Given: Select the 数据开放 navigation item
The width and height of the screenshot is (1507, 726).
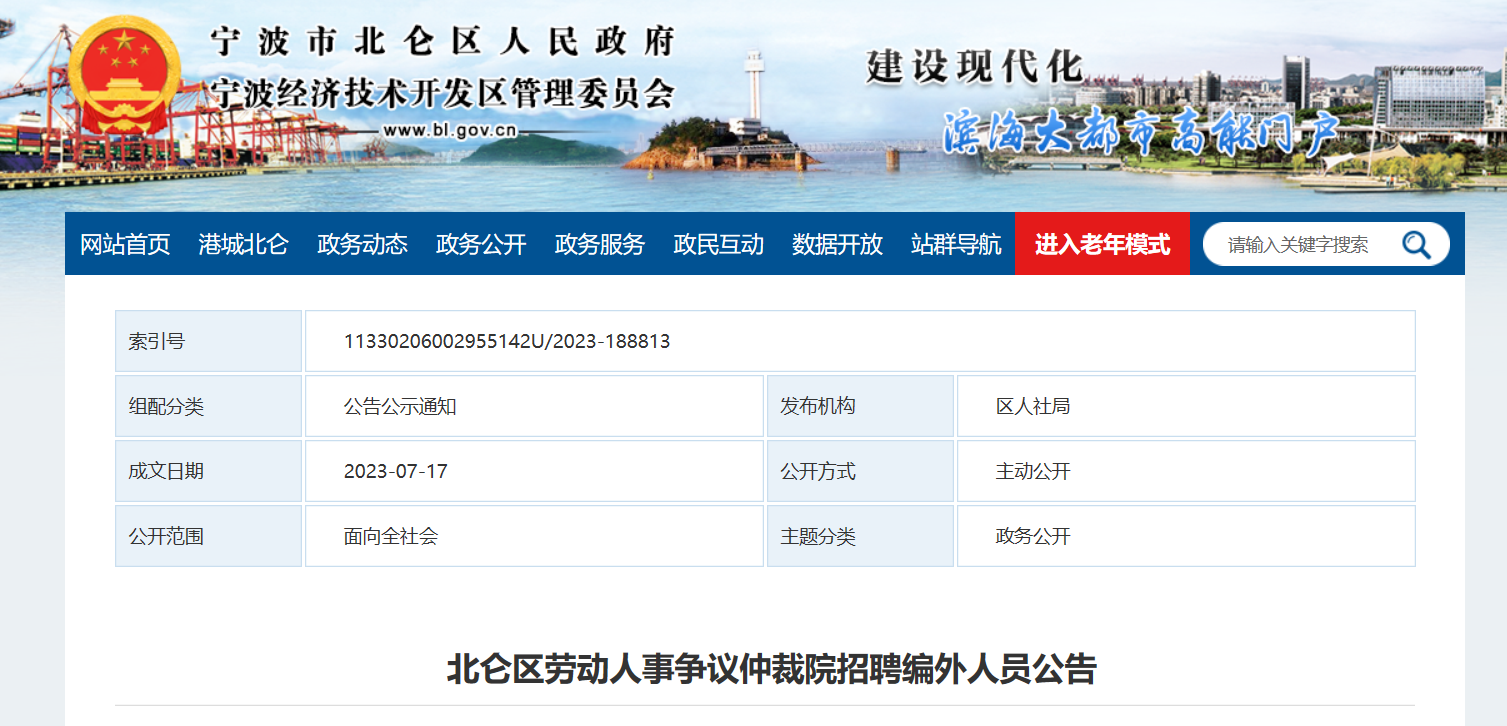Looking at the screenshot, I should pyautogui.click(x=837, y=244).
